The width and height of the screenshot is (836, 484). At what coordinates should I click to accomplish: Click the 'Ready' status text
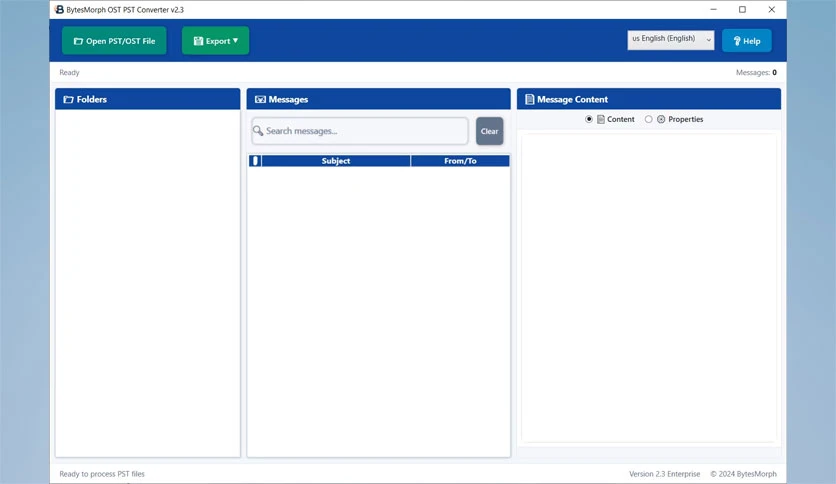click(69, 72)
